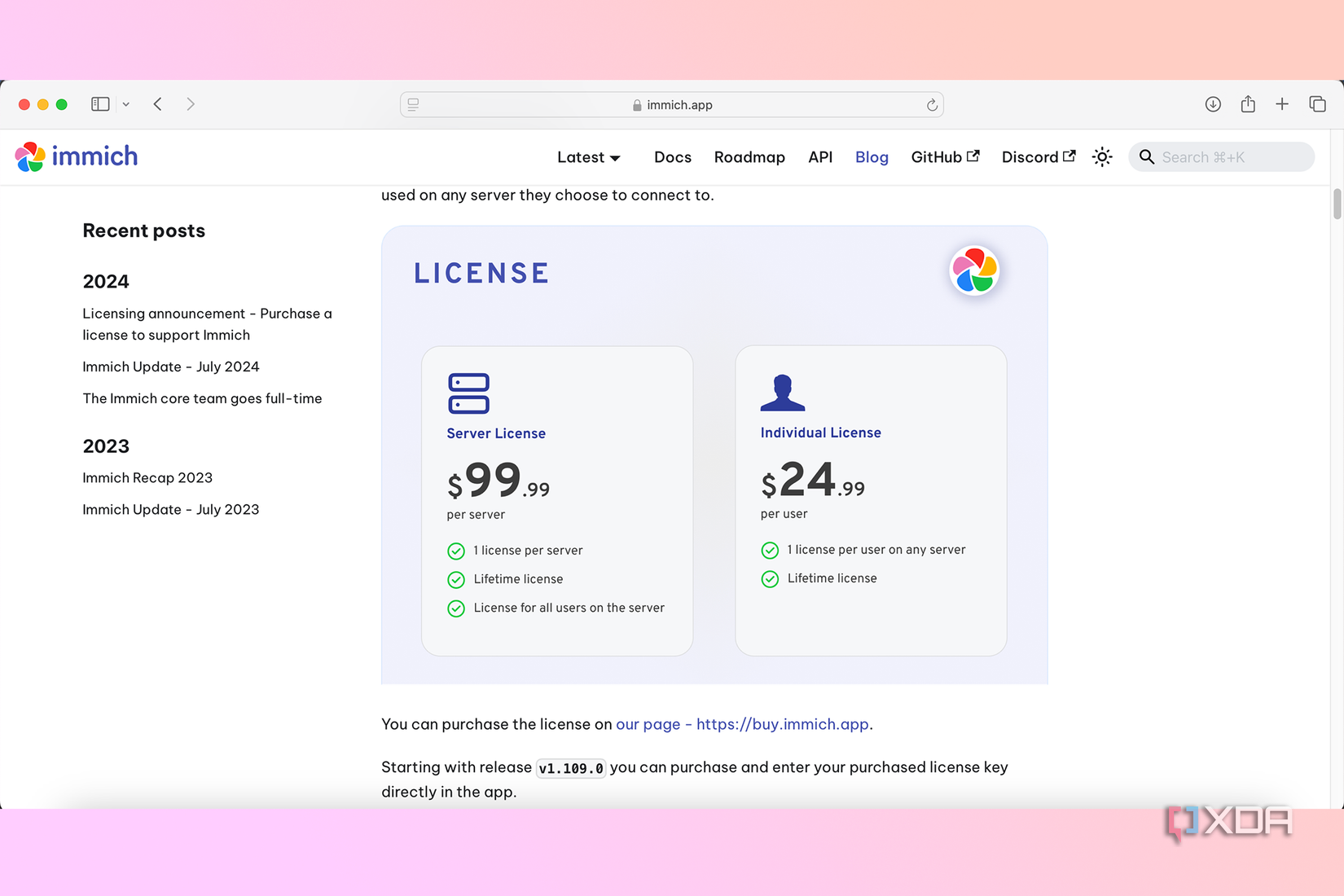The width and height of the screenshot is (1344, 896).
Task: Click the Lifetime license checkmark under Individual License
Action: [770, 579]
